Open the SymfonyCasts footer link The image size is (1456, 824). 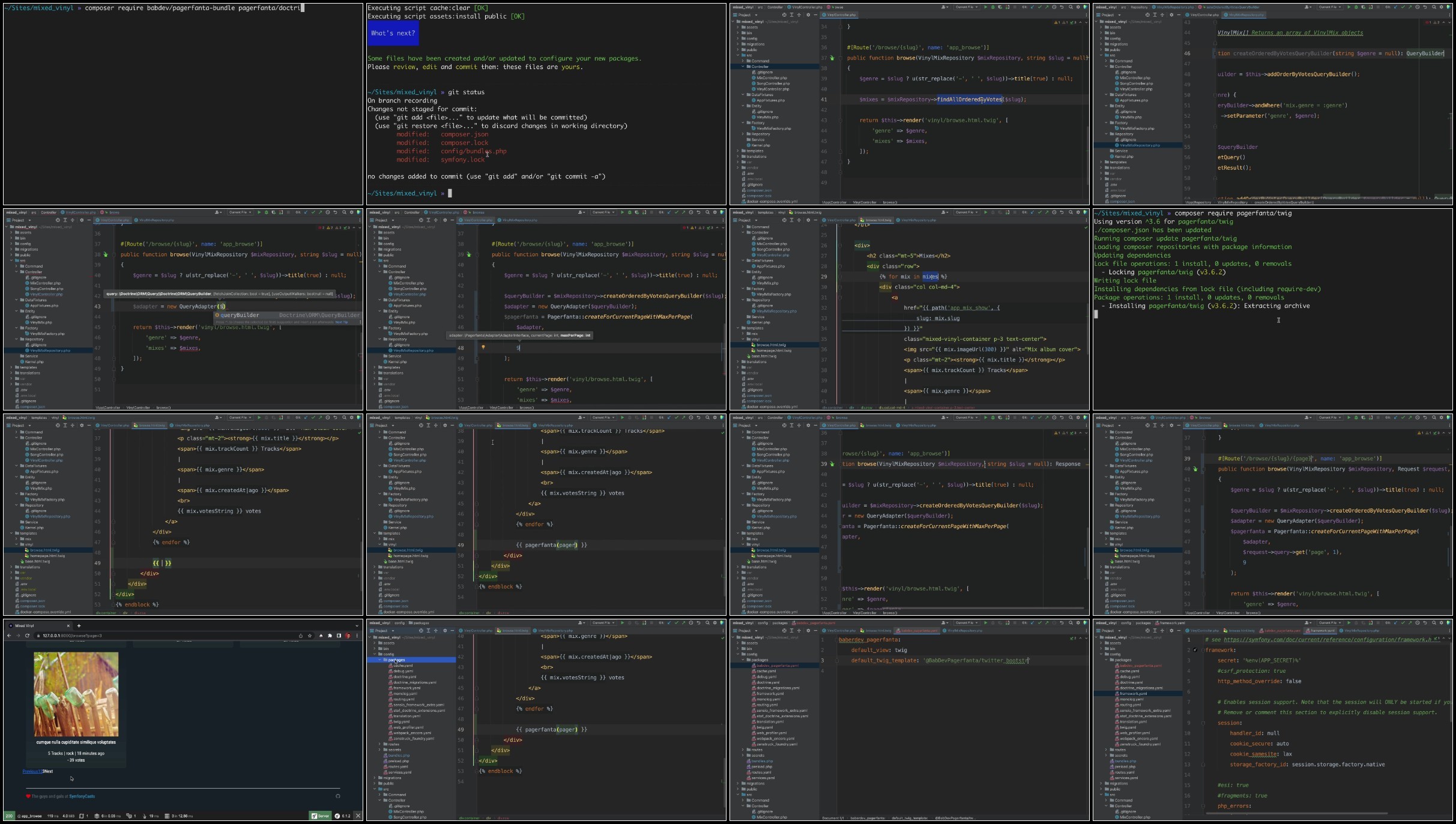(x=82, y=796)
